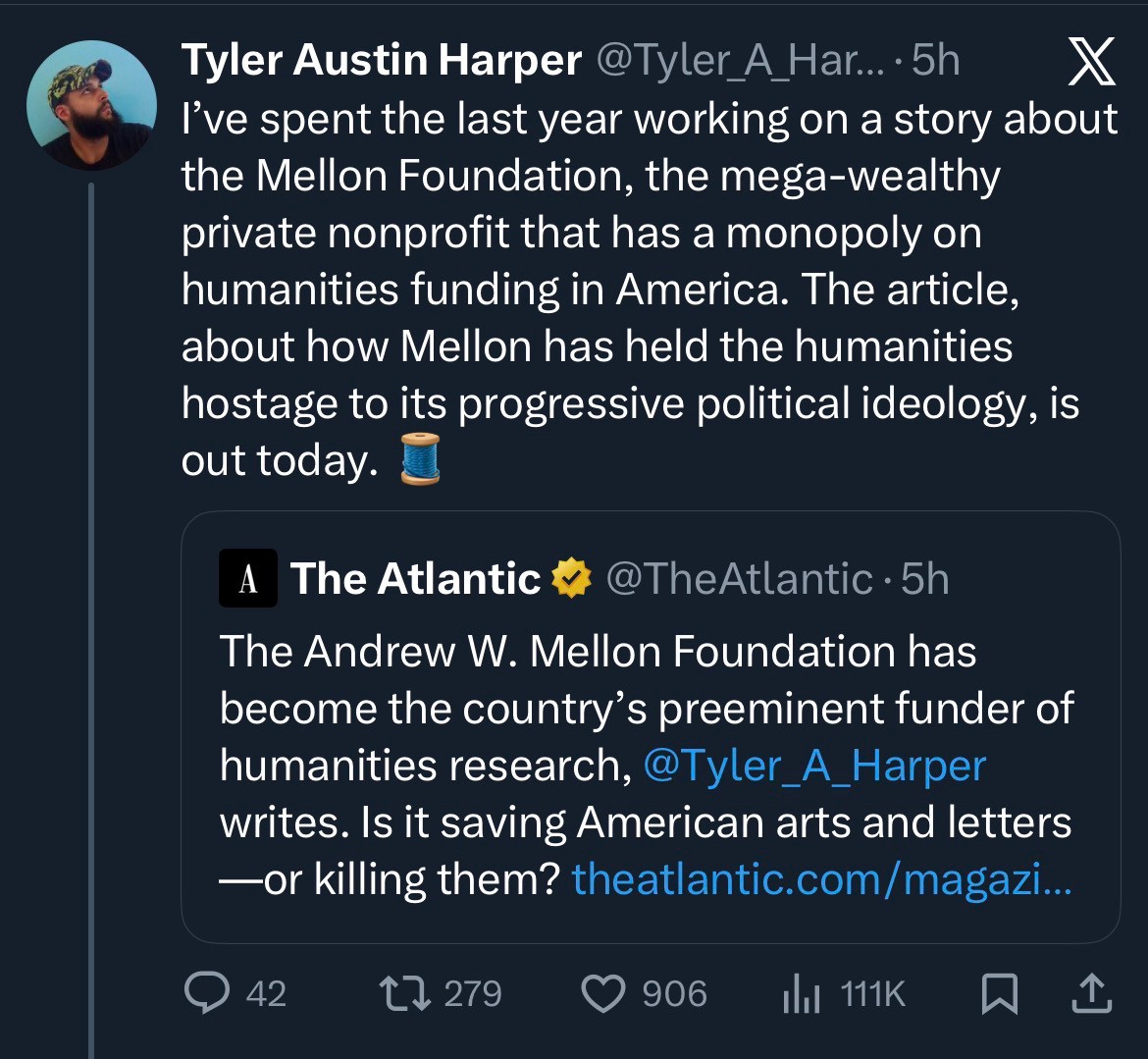Open The Atlantic's 'A' logo avatar

[248, 579]
